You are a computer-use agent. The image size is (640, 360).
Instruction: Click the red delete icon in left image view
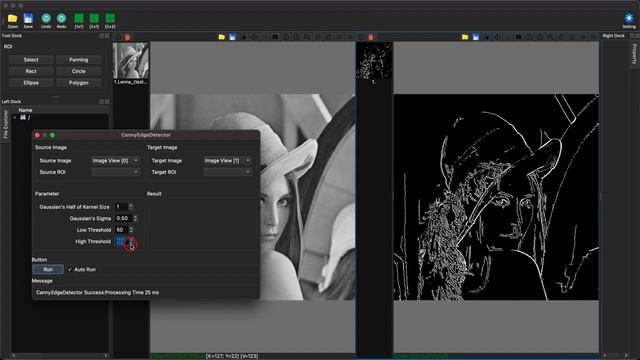click(x=127, y=37)
